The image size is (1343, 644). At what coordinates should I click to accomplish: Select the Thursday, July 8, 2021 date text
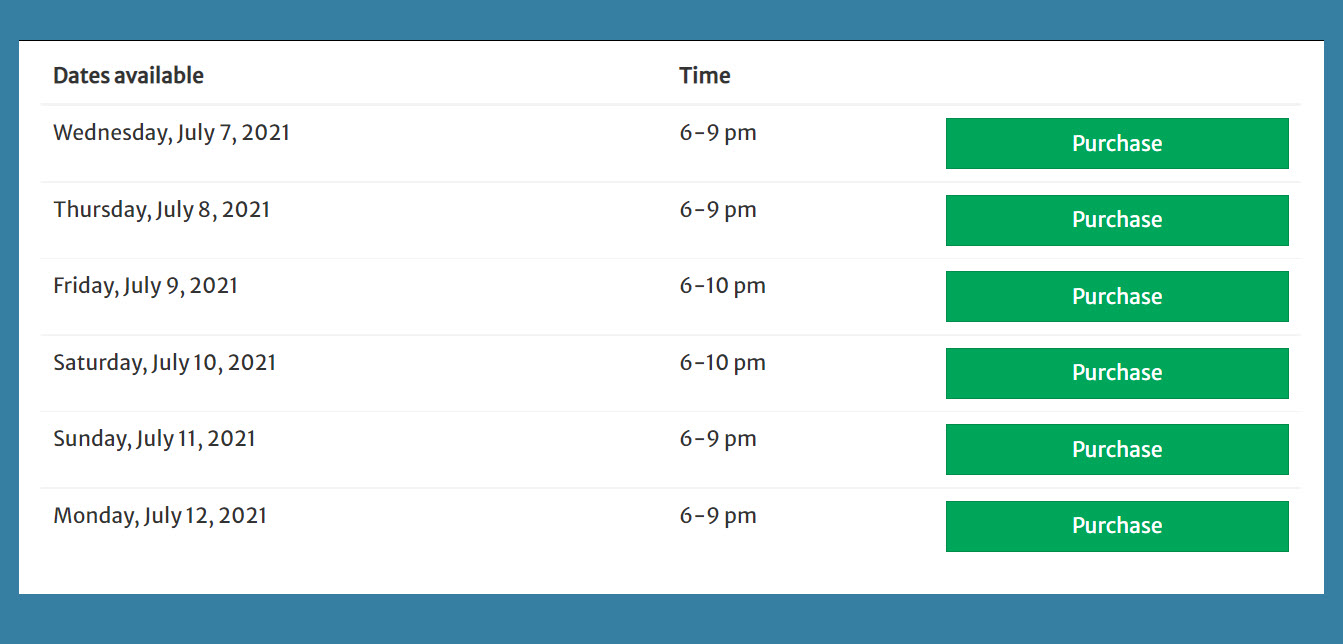pos(161,210)
